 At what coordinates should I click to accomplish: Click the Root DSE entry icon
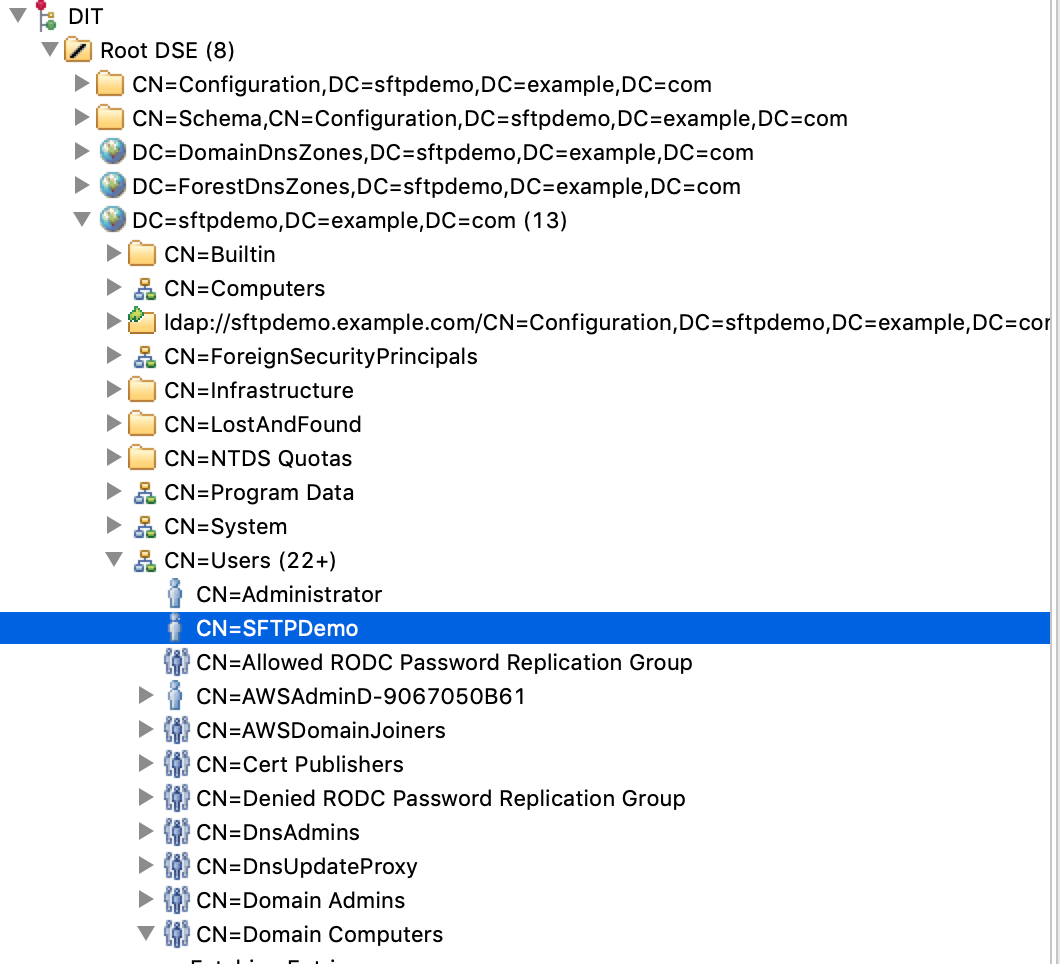(x=78, y=50)
